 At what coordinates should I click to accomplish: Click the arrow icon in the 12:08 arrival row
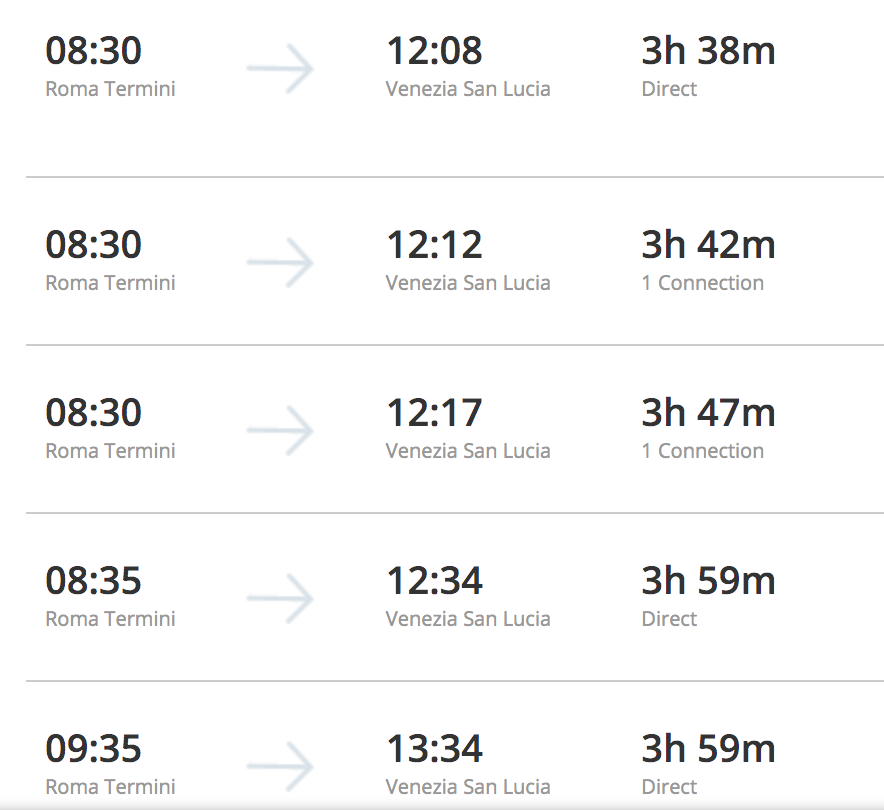[x=280, y=69]
